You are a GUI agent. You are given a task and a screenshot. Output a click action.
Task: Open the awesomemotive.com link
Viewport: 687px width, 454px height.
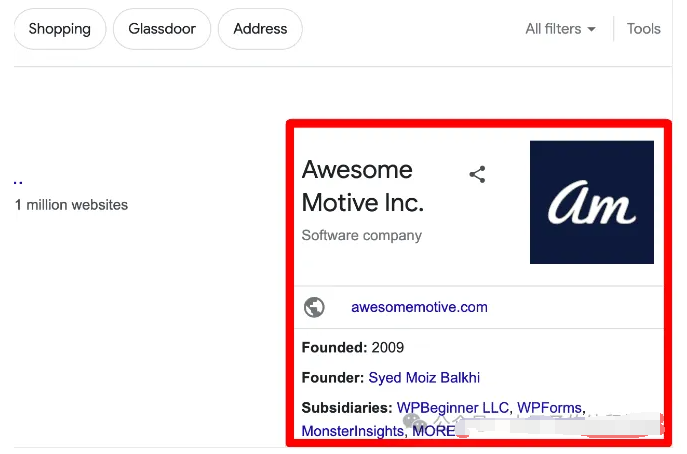pyautogui.click(x=419, y=307)
